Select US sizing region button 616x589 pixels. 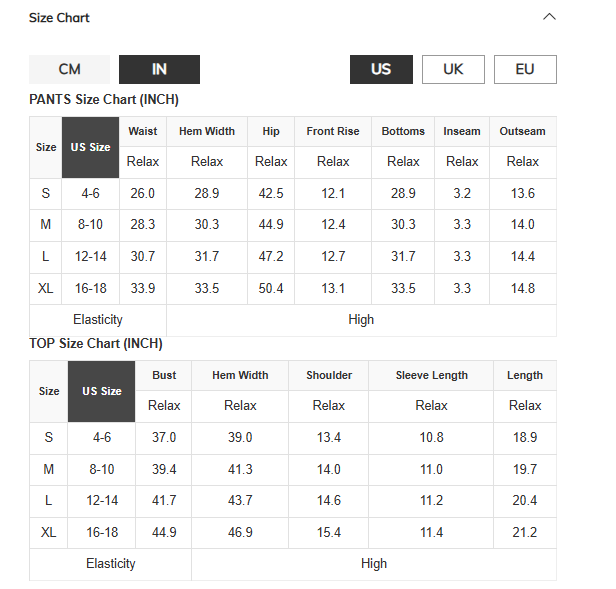[381, 70]
